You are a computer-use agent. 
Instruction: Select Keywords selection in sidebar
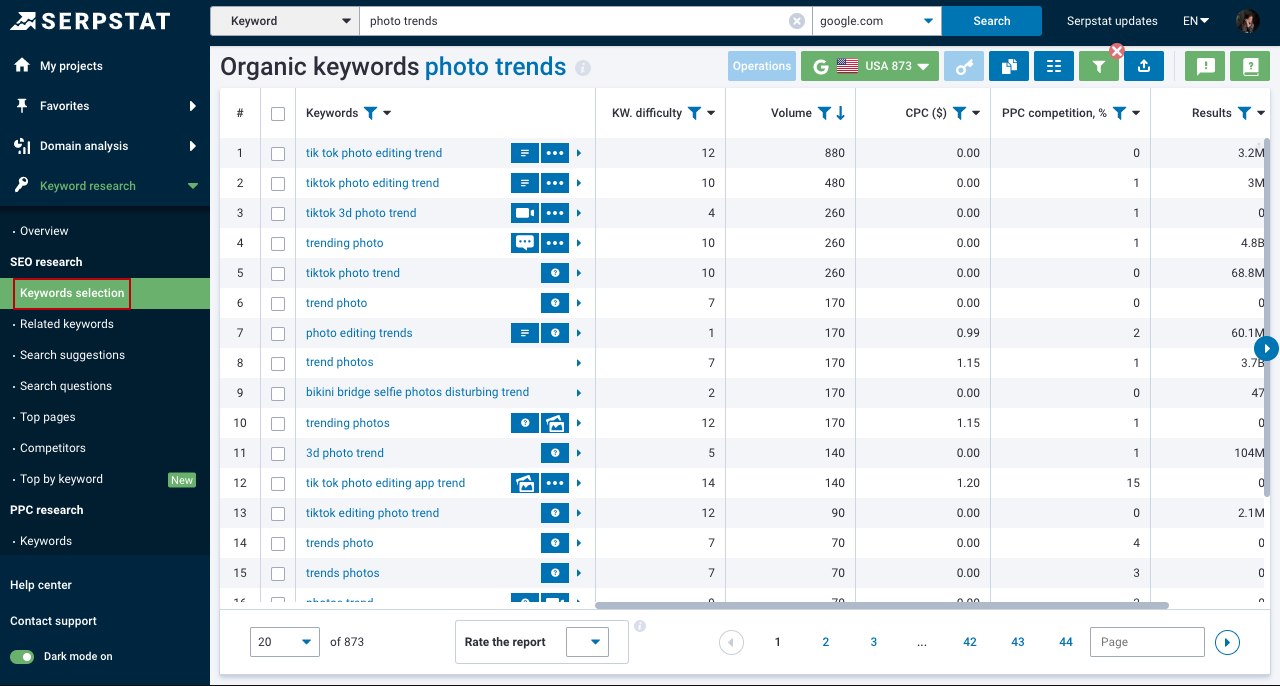72,293
